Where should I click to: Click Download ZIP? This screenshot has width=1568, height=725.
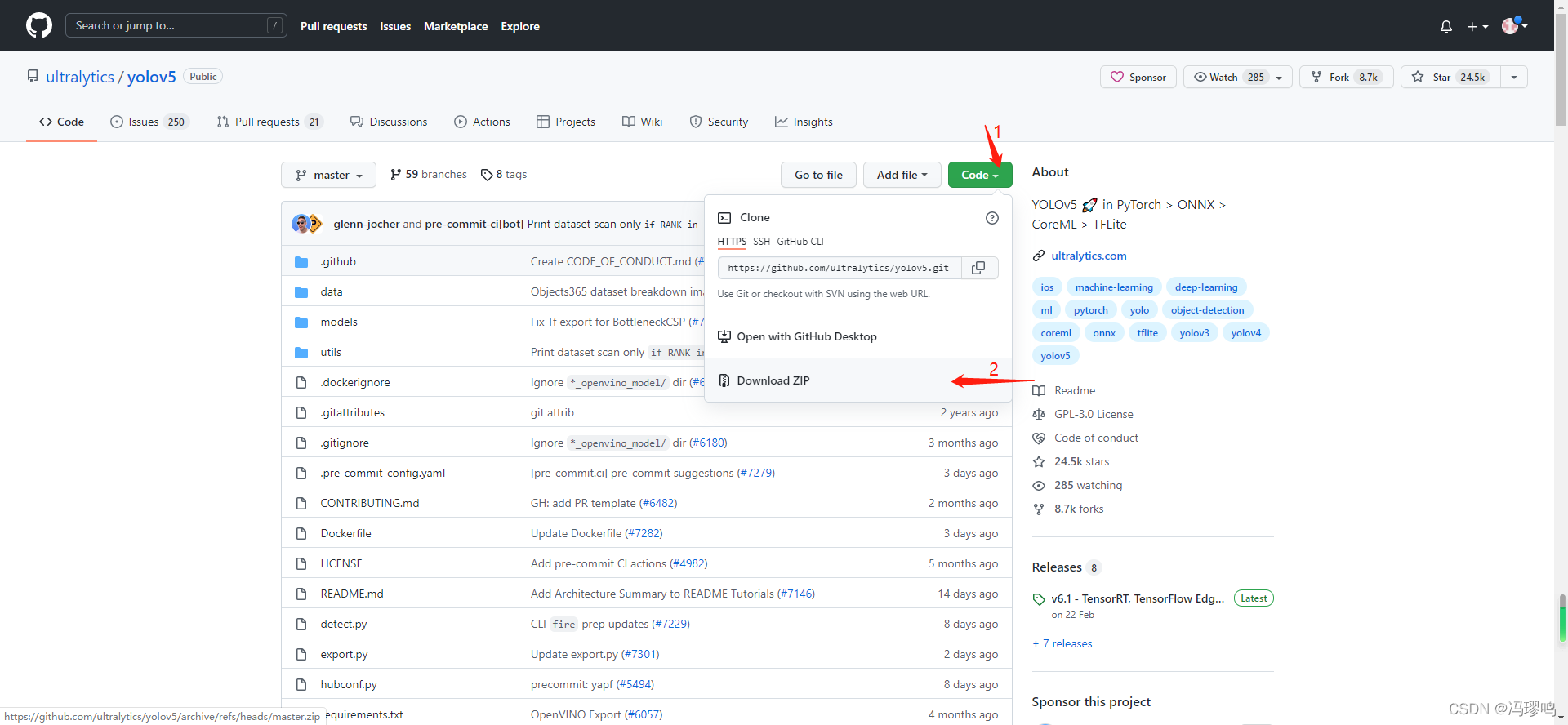click(x=857, y=380)
